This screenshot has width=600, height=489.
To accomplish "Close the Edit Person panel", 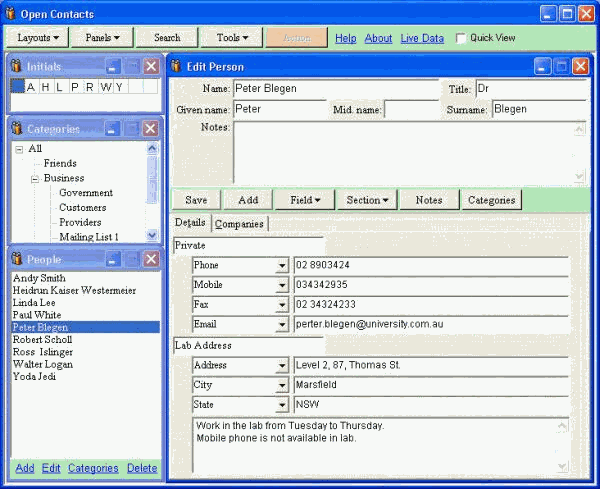I will (x=578, y=66).
